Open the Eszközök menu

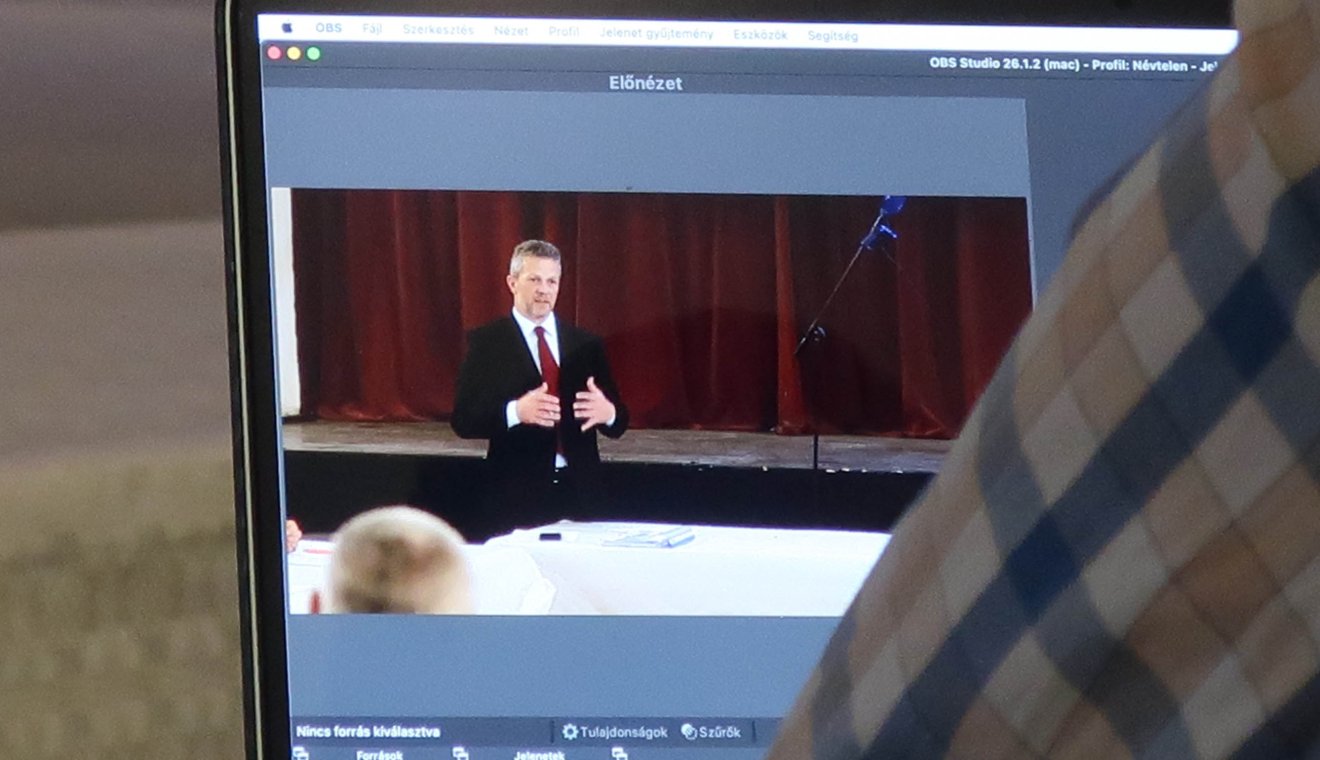[x=760, y=35]
